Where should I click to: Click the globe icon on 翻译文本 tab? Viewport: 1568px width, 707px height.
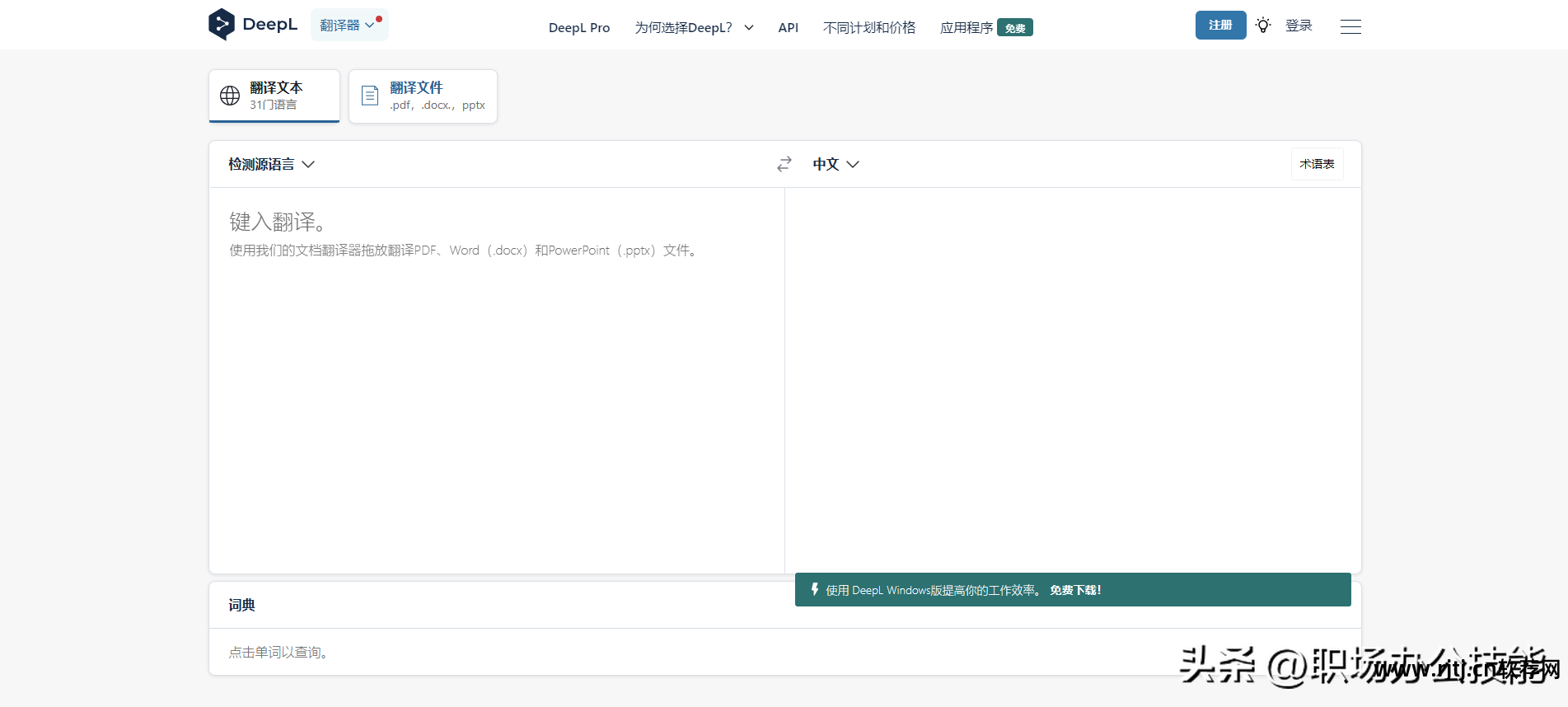(x=230, y=96)
